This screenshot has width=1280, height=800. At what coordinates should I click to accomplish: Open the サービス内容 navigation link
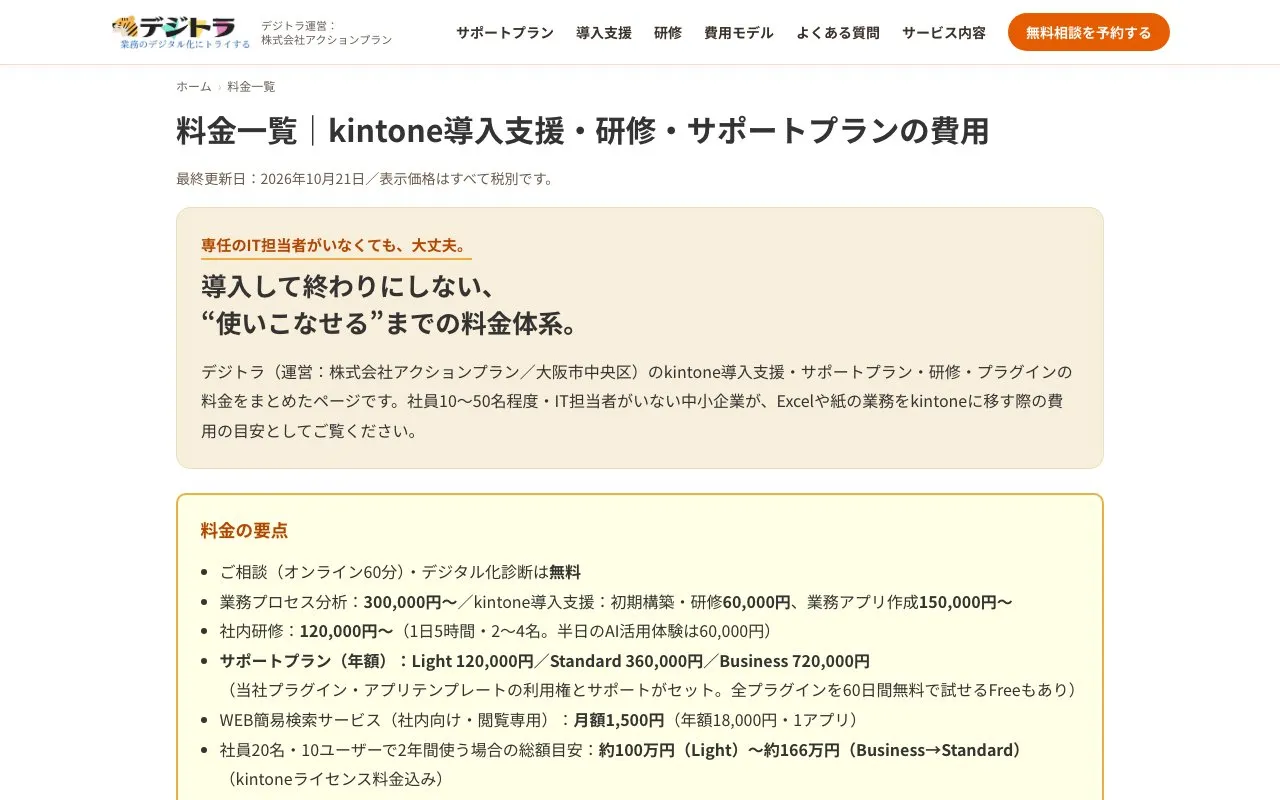[944, 32]
